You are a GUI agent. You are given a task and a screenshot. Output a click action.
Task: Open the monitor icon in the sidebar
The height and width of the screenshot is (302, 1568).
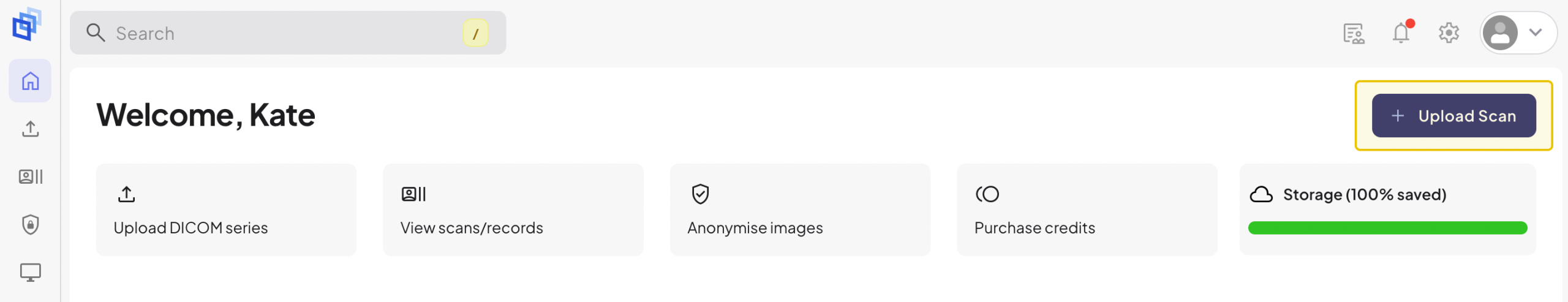(x=30, y=272)
